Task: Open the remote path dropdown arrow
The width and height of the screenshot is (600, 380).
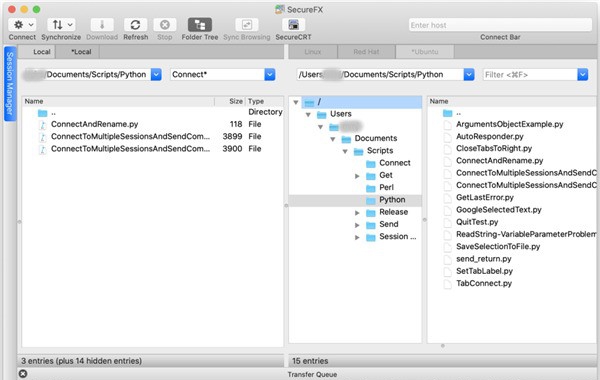Action: point(469,74)
